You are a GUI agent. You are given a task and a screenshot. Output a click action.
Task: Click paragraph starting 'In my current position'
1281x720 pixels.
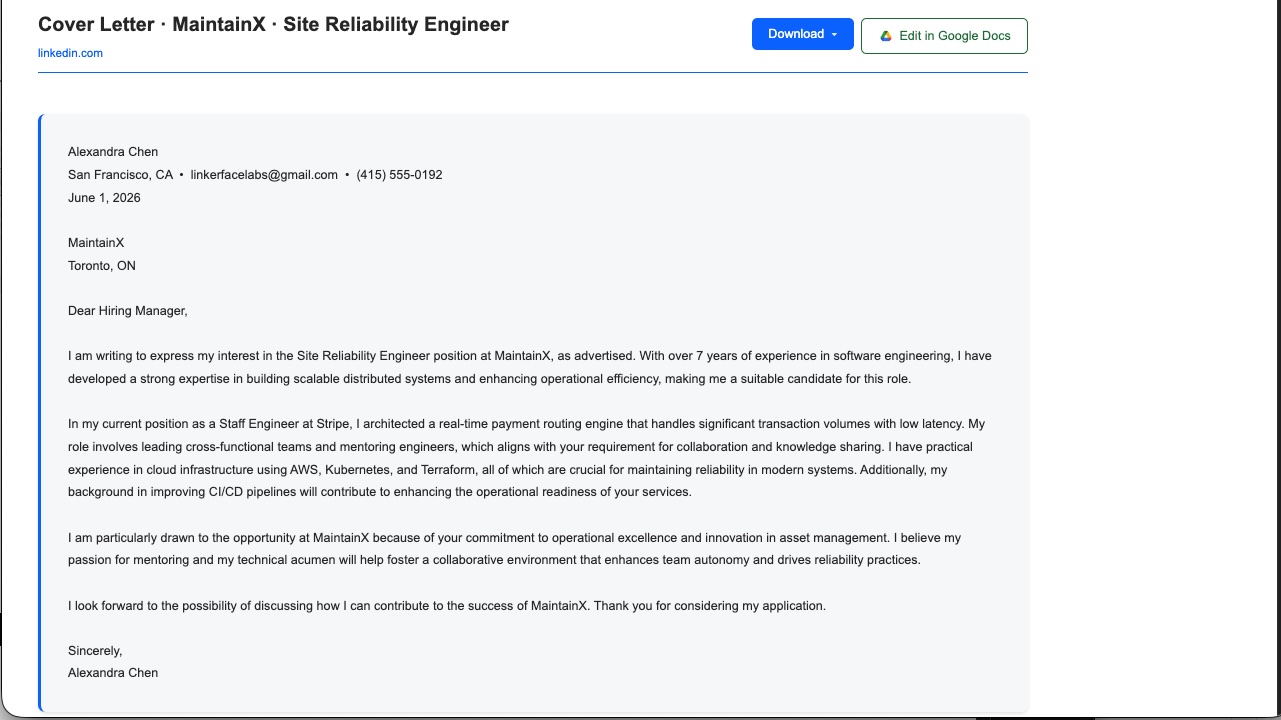tap(527, 458)
